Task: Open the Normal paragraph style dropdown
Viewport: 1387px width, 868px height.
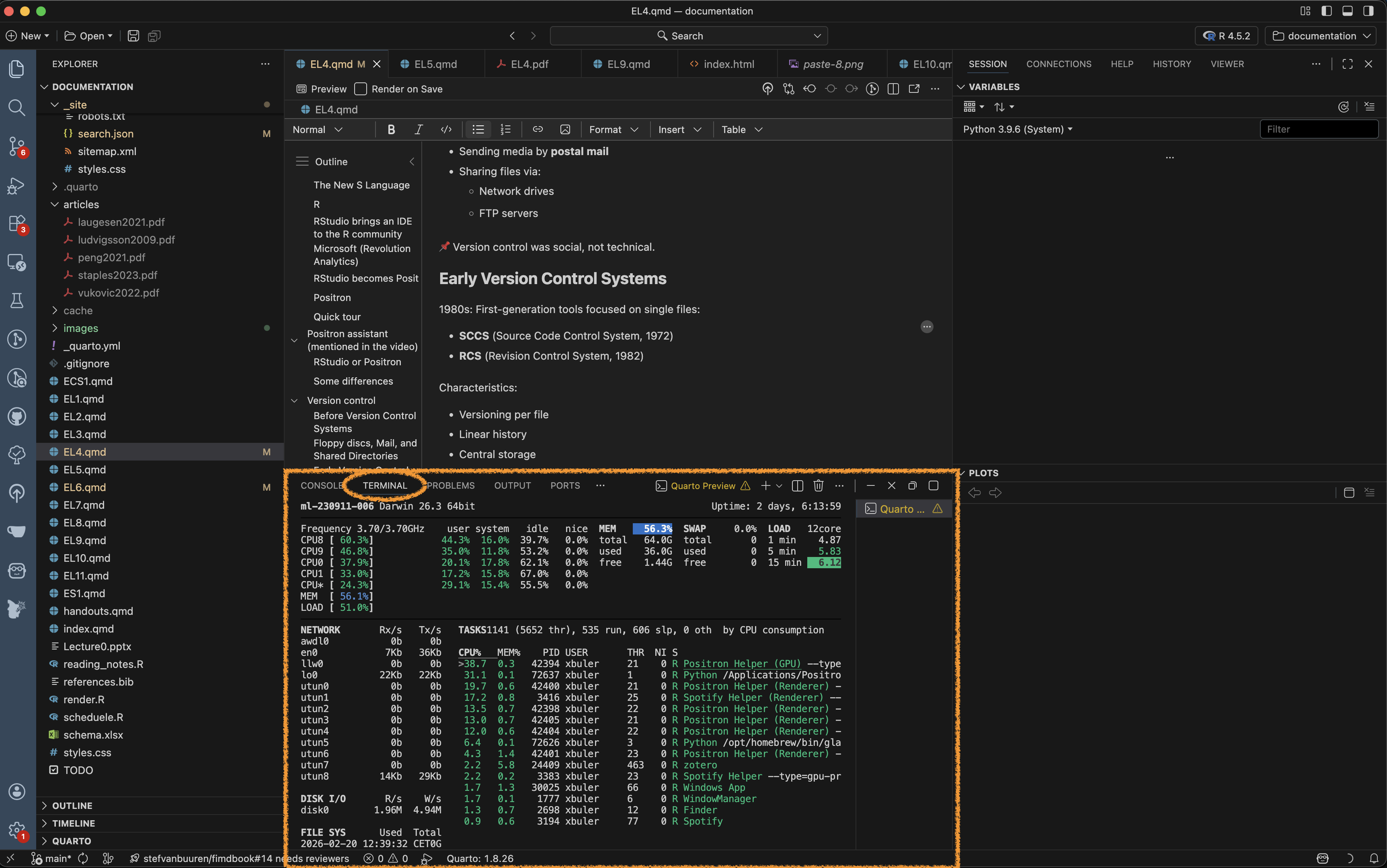Action: point(318,130)
